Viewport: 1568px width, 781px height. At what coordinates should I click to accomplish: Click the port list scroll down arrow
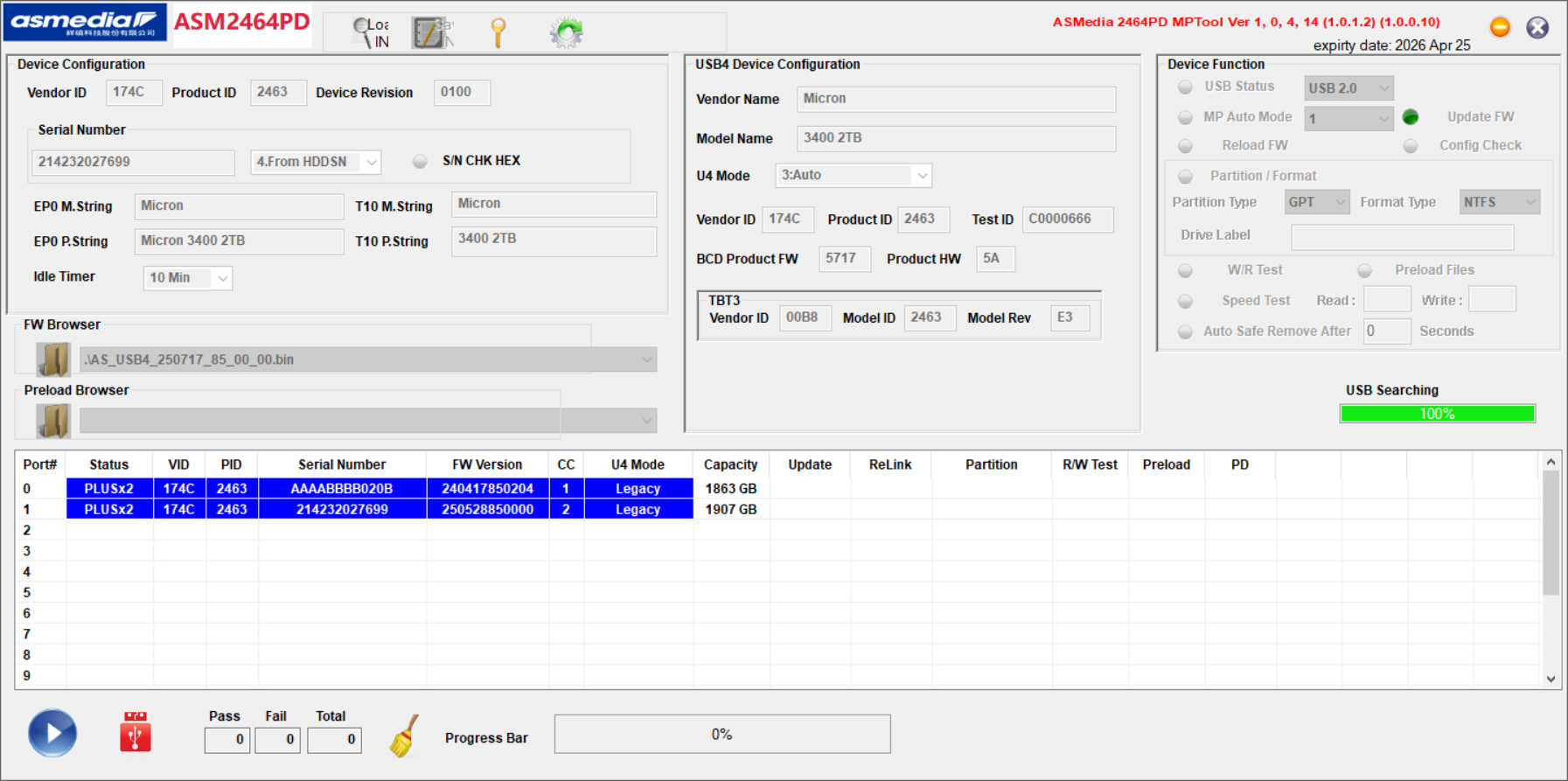1551,679
